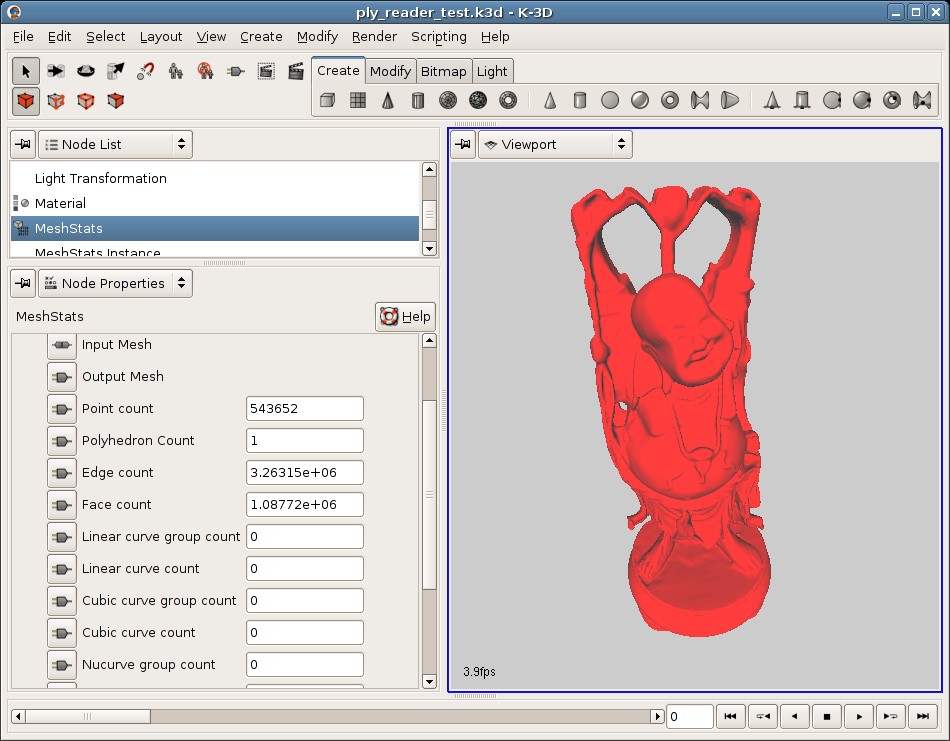This screenshot has height=741, width=950.
Task: Switch to the Bitmap tab
Action: 443,71
